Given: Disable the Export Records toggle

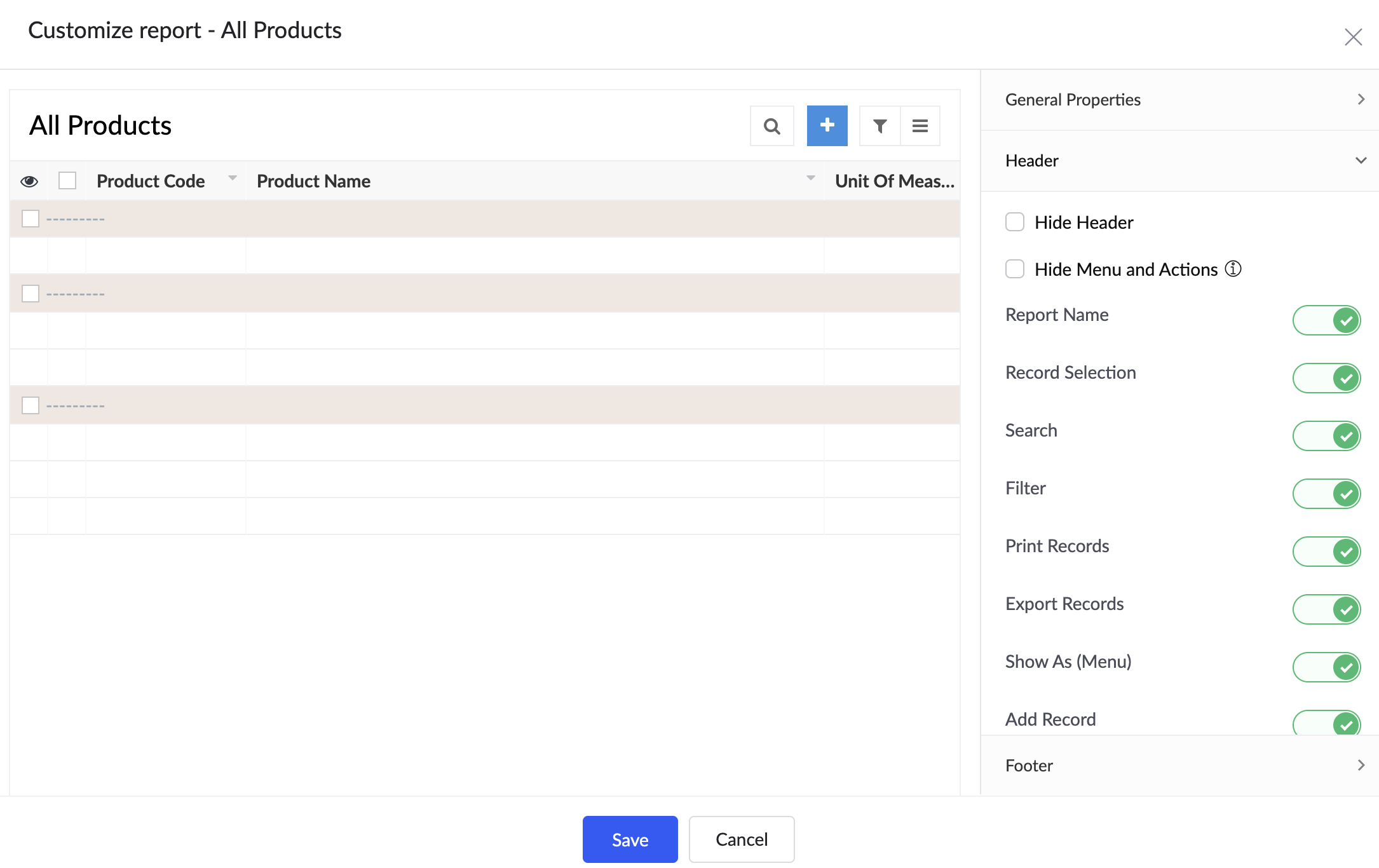Looking at the screenshot, I should (x=1326, y=609).
